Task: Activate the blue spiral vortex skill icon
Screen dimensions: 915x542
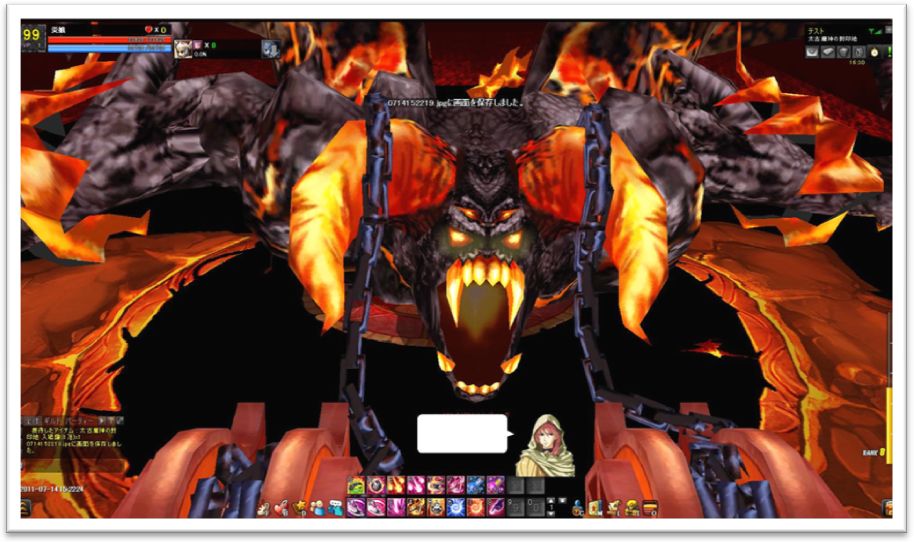Action: [x=455, y=508]
